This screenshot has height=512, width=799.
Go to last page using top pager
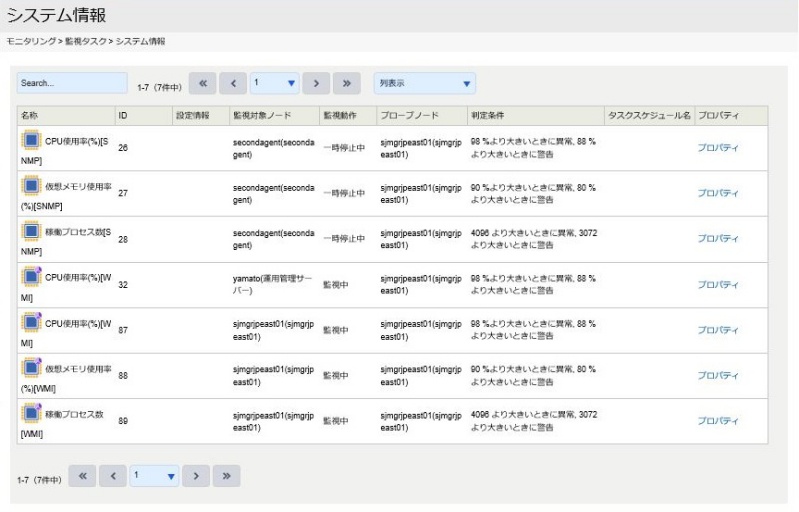click(x=347, y=83)
